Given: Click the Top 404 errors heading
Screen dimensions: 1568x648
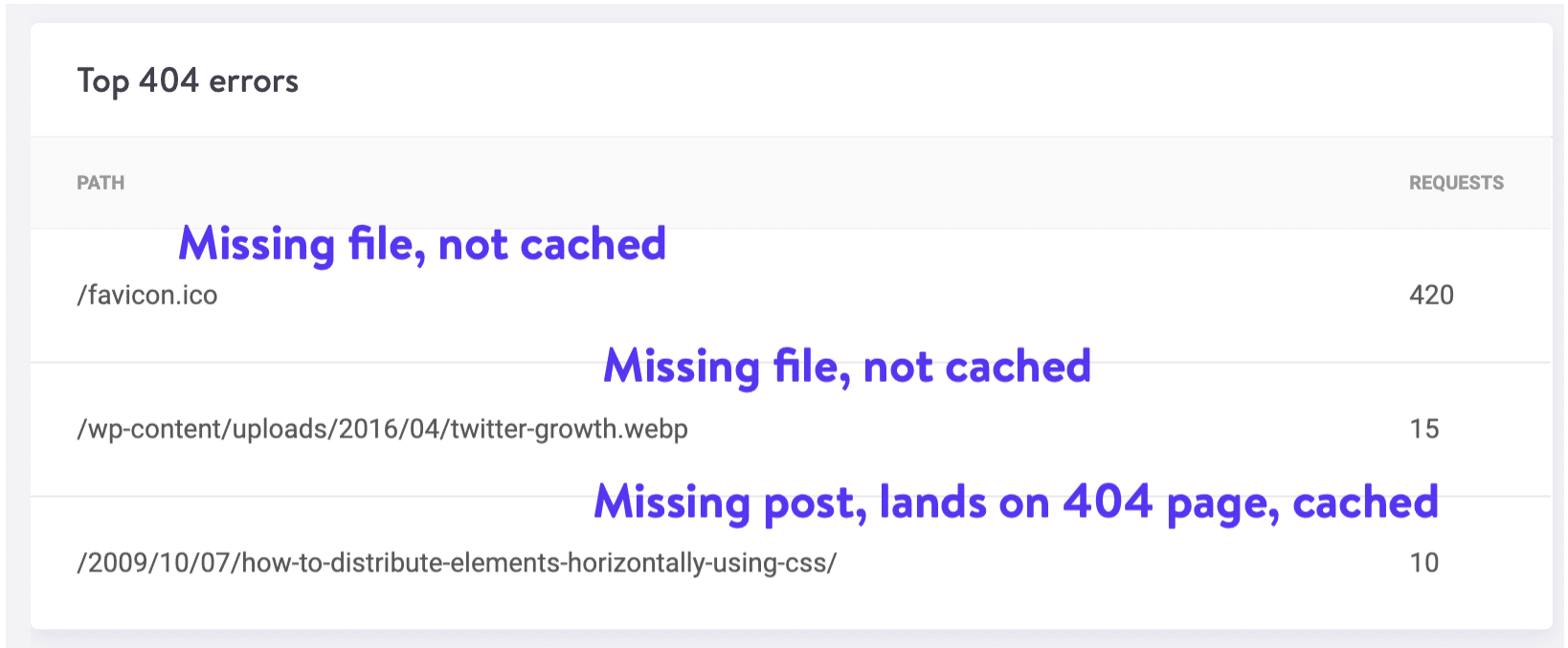Looking at the screenshot, I should point(188,80).
